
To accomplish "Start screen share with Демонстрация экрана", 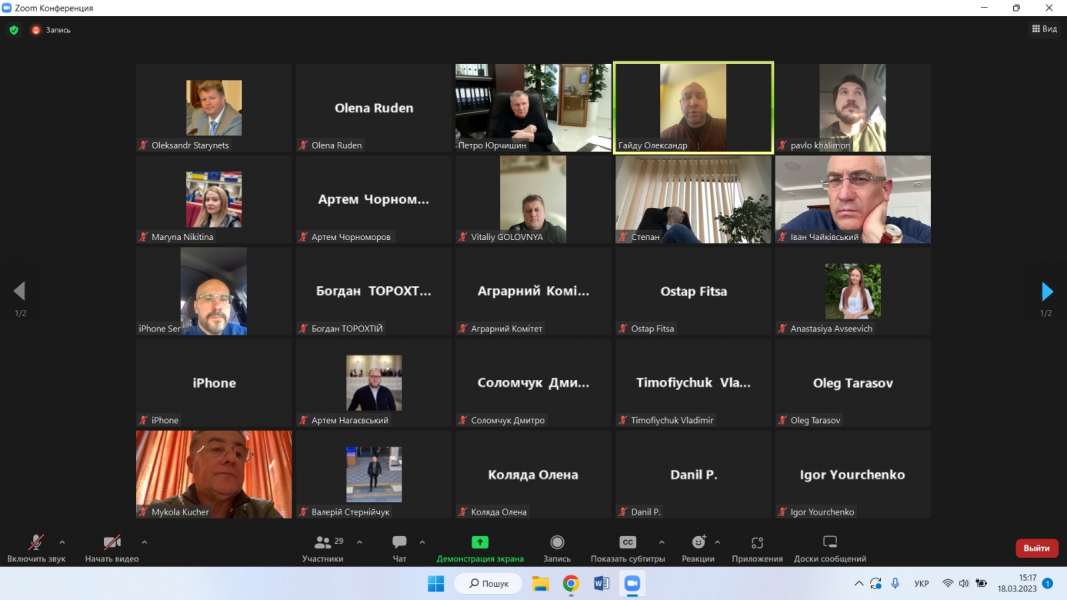I will 480,543.
